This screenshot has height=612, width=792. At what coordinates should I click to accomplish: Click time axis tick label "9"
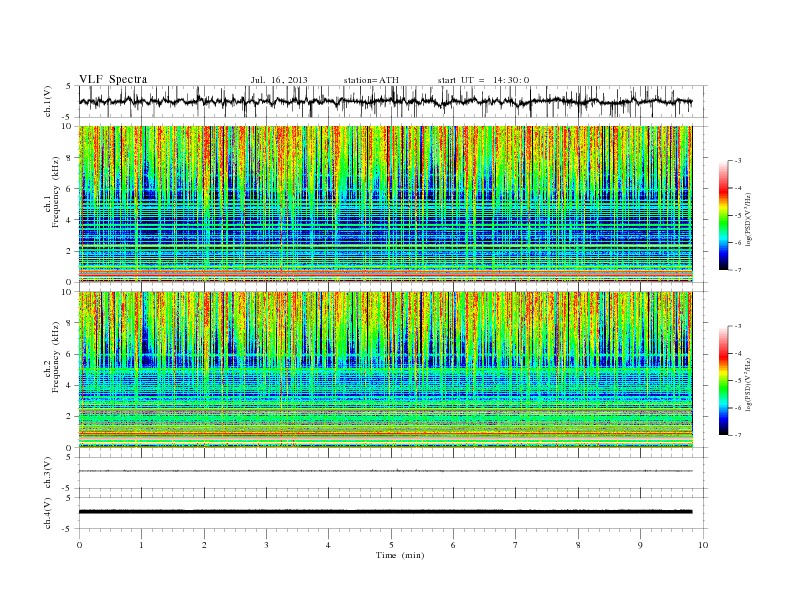tap(640, 545)
